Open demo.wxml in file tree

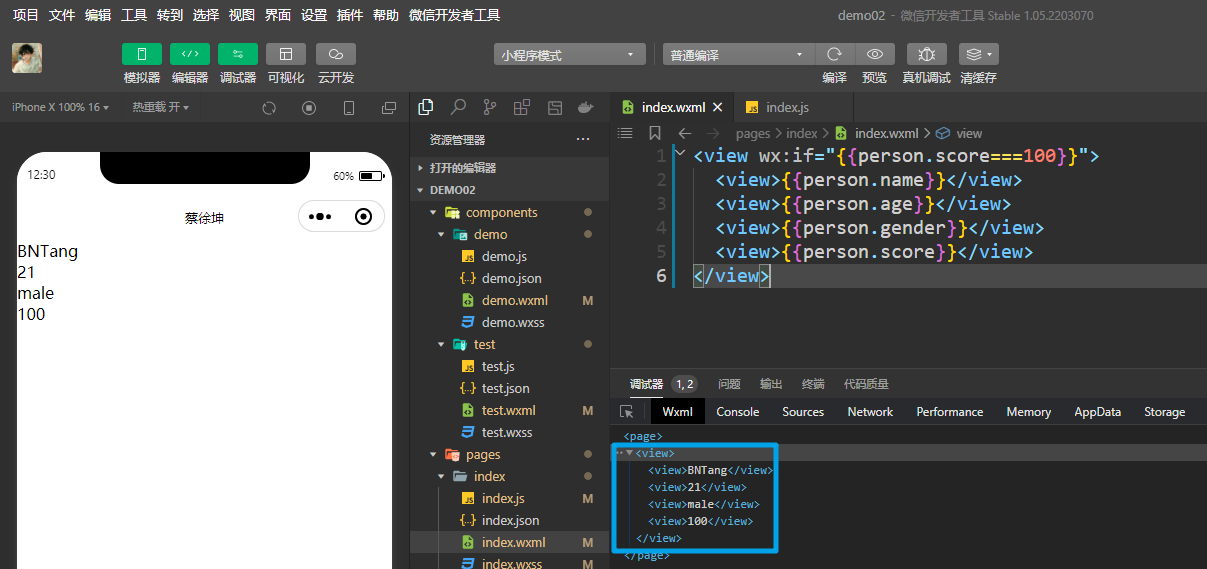514,300
